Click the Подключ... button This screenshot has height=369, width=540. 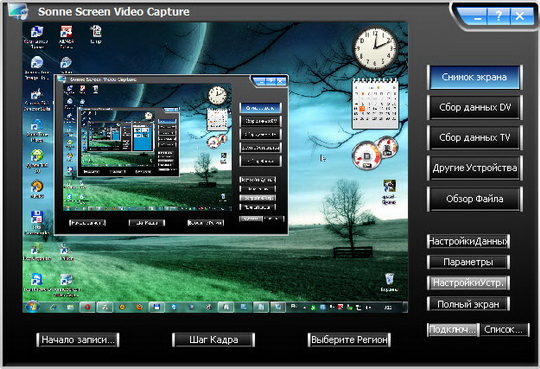[x=453, y=330]
